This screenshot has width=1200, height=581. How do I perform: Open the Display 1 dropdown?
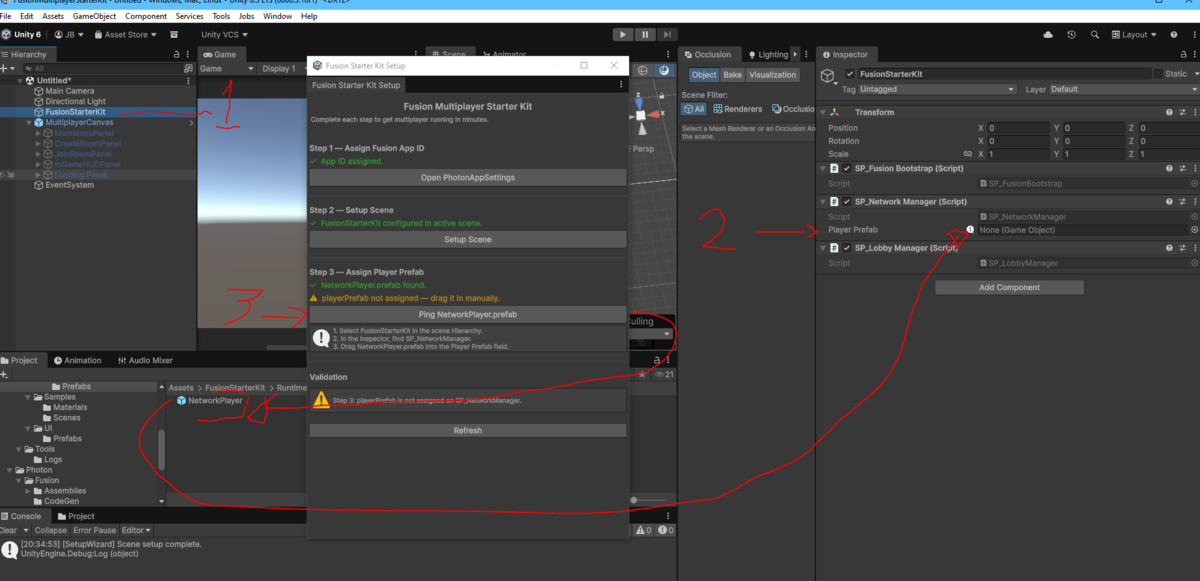(284, 69)
